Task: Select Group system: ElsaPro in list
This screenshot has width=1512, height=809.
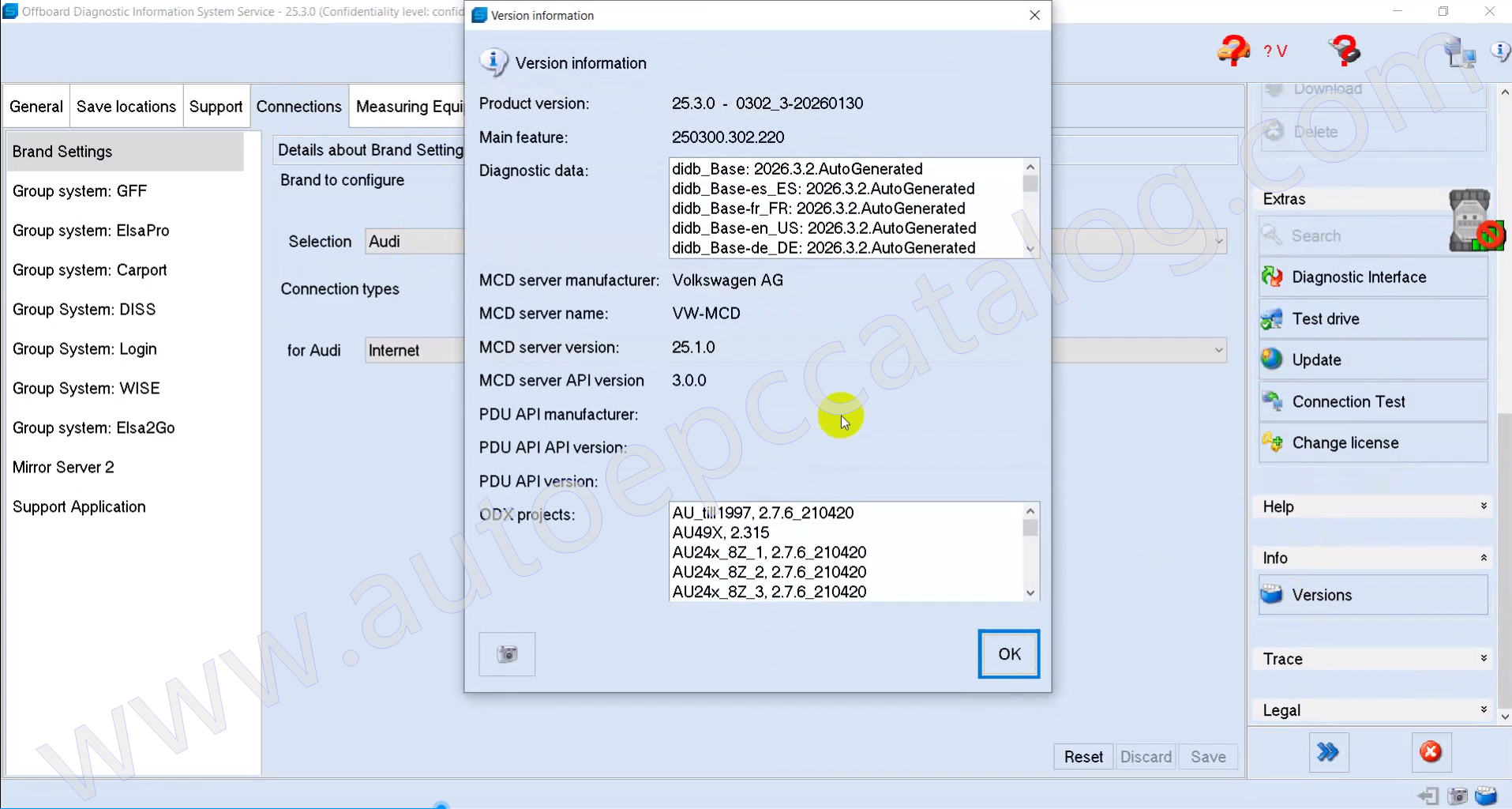Action: 91,231
